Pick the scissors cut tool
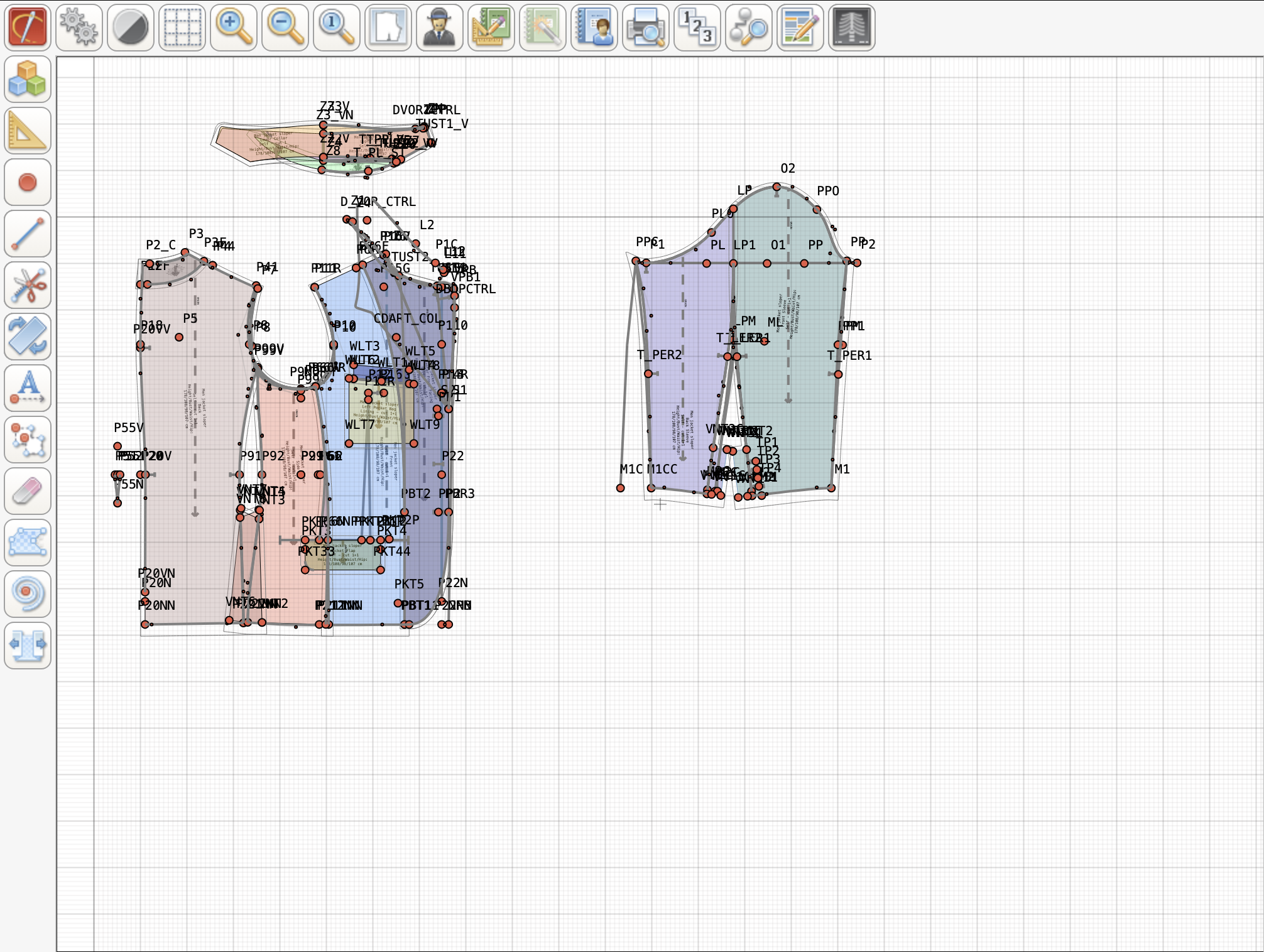The width and height of the screenshot is (1264, 952). pyautogui.click(x=28, y=285)
